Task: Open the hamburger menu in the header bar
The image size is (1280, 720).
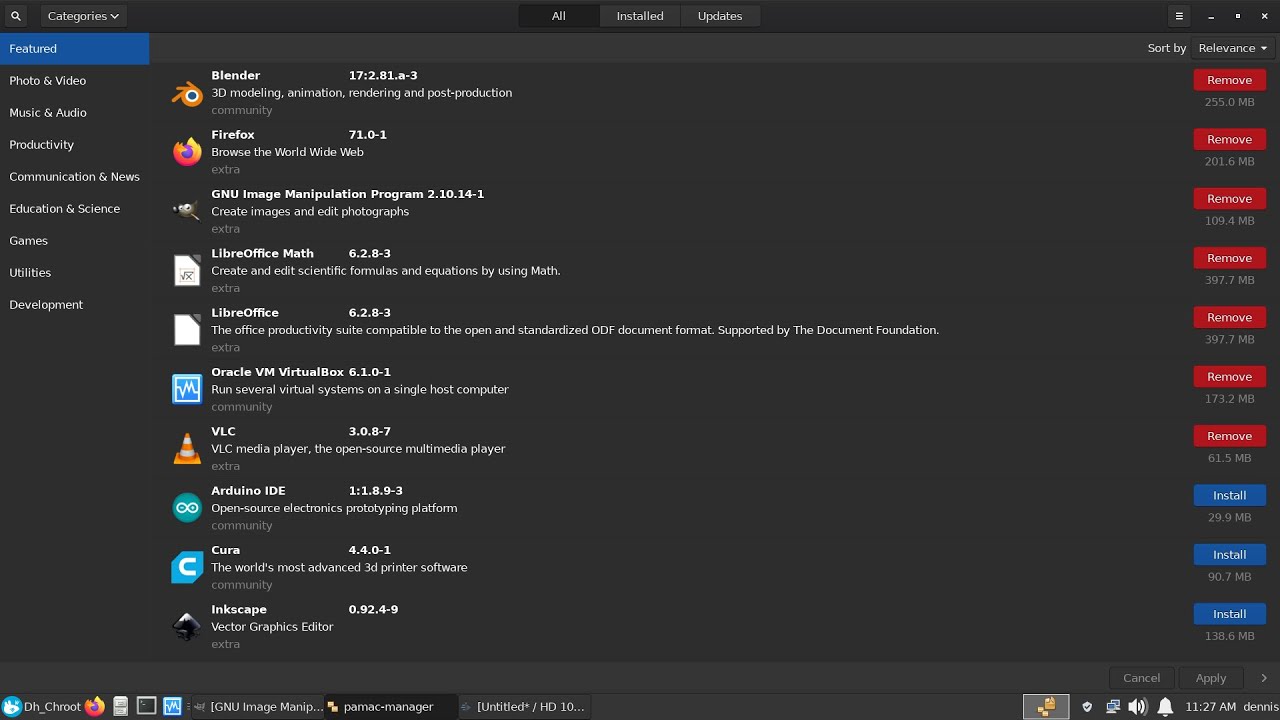Action: [x=1179, y=16]
